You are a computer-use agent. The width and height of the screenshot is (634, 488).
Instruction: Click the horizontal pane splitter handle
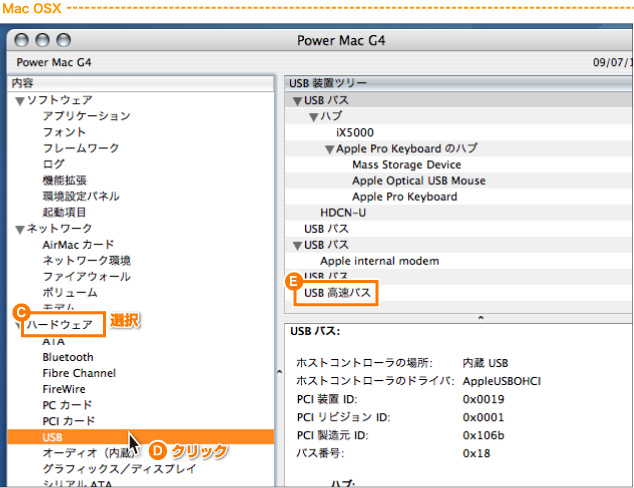(x=478, y=317)
